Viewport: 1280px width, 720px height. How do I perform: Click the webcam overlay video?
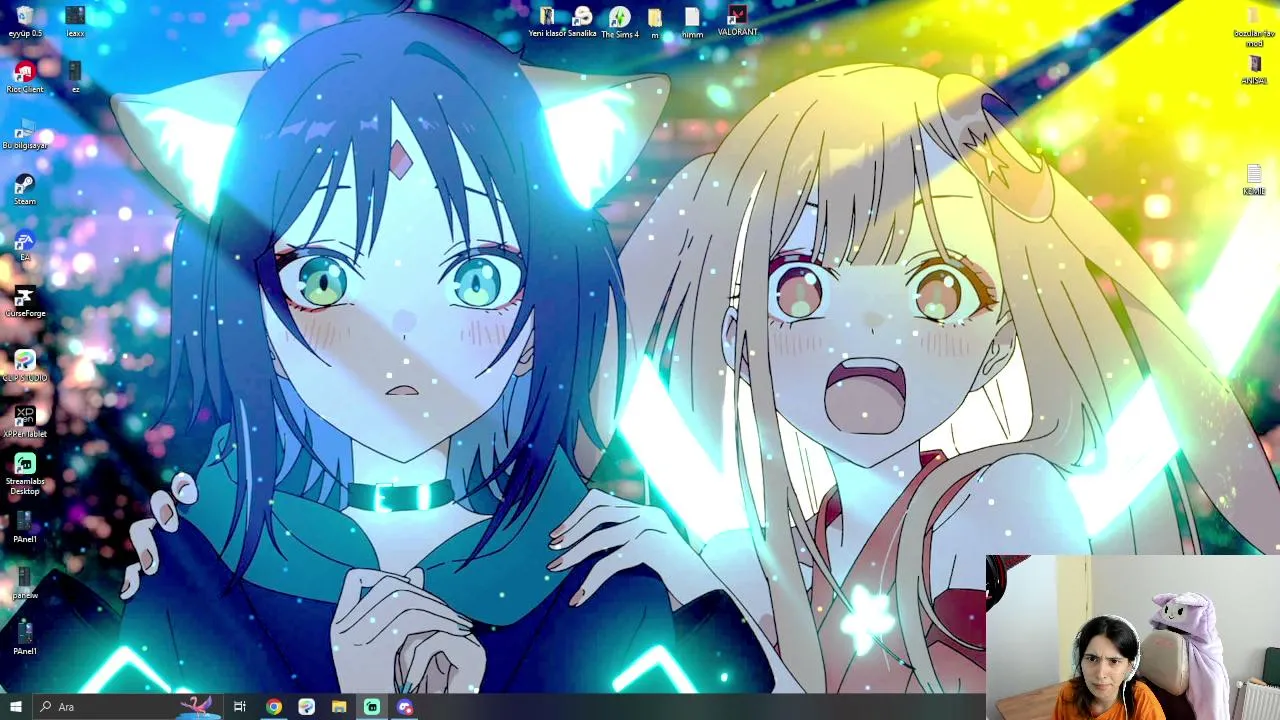coord(1133,638)
